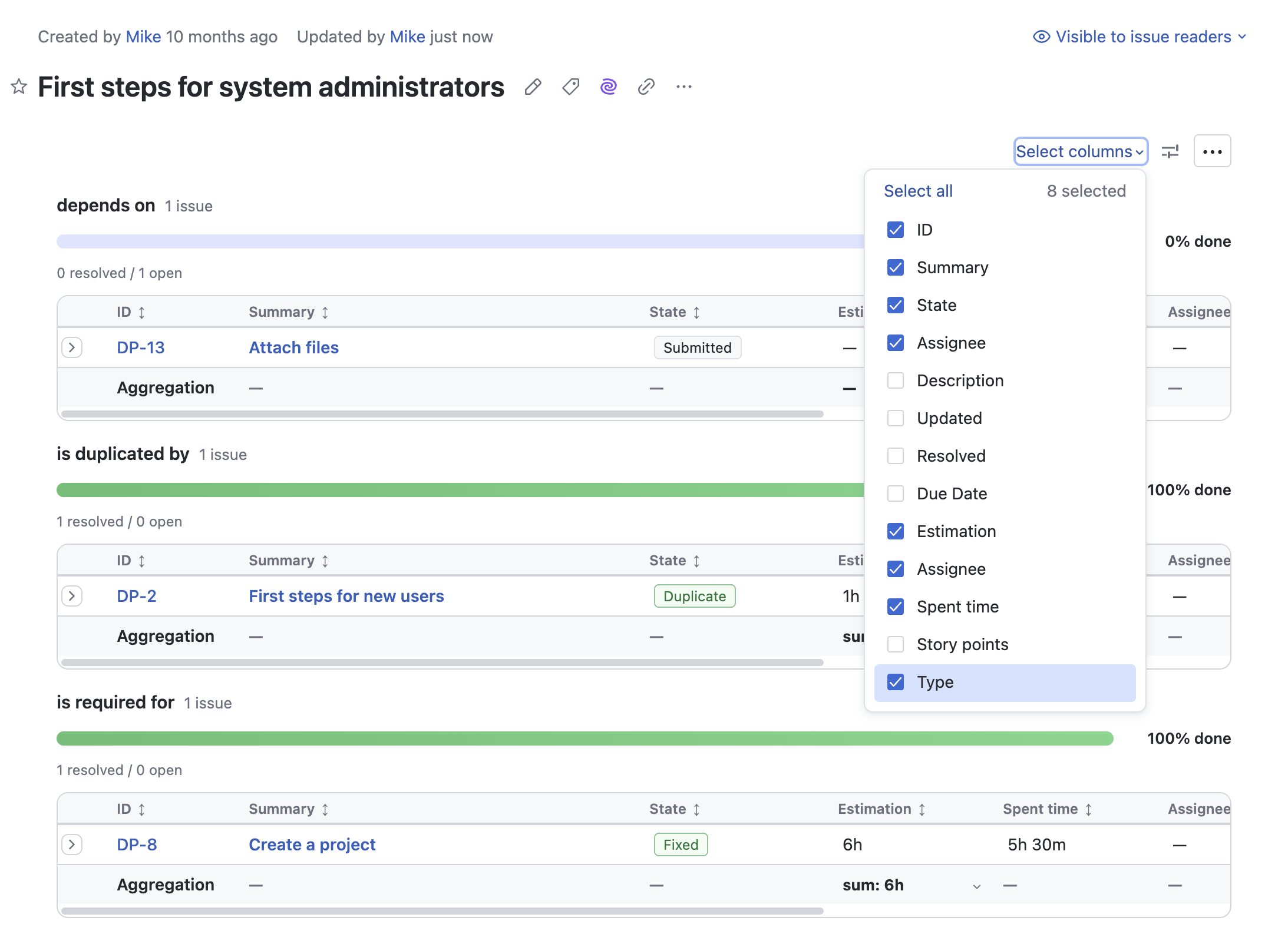Copy the issue link using the link icon
This screenshot has height=934, width=1288.
(646, 87)
